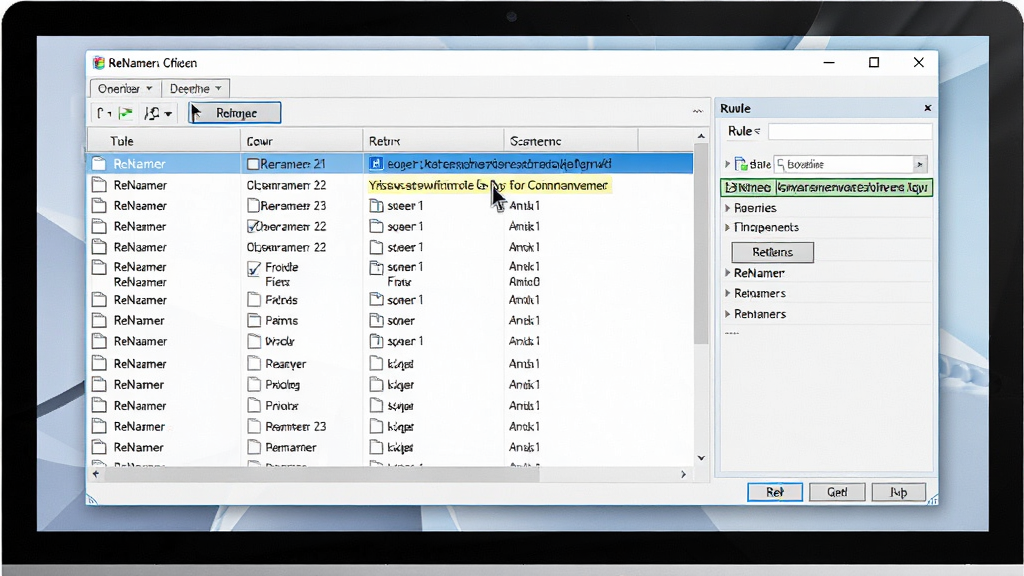
Task: Click the vertical scrollbar down arrow
Action: pos(701,458)
